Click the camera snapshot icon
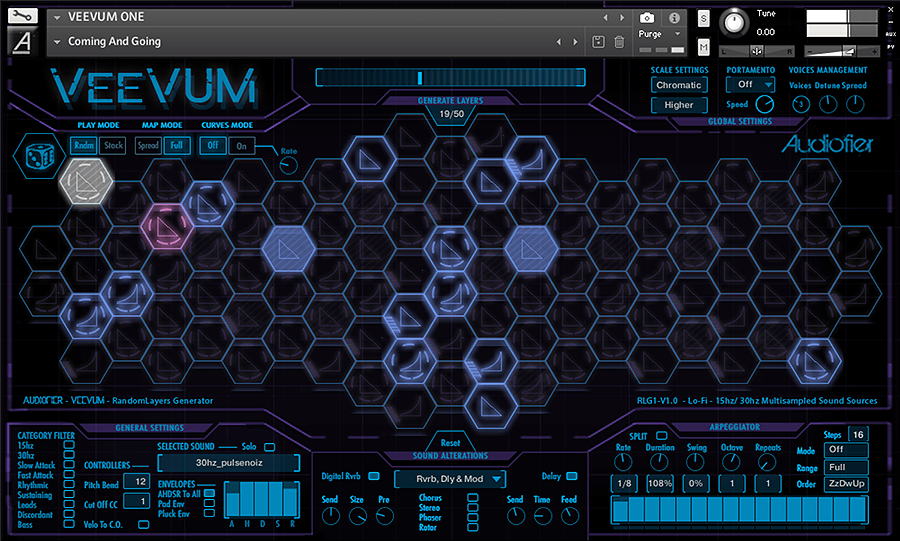 click(646, 18)
